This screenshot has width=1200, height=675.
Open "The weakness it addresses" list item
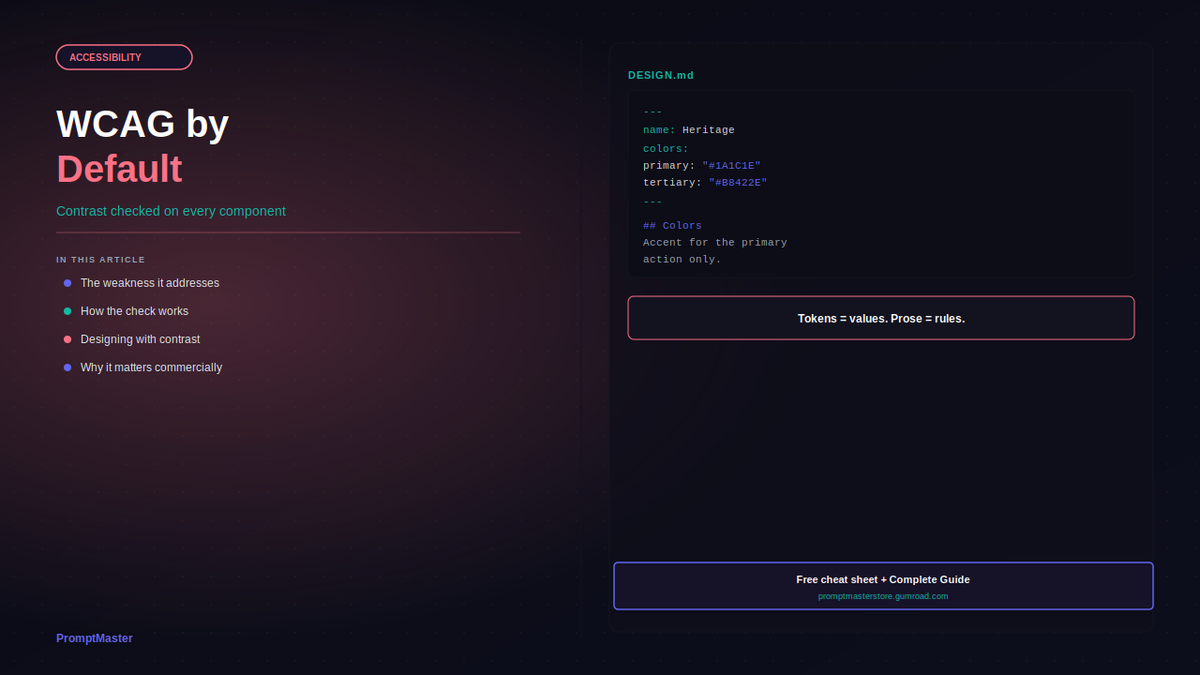click(x=141, y=283)
